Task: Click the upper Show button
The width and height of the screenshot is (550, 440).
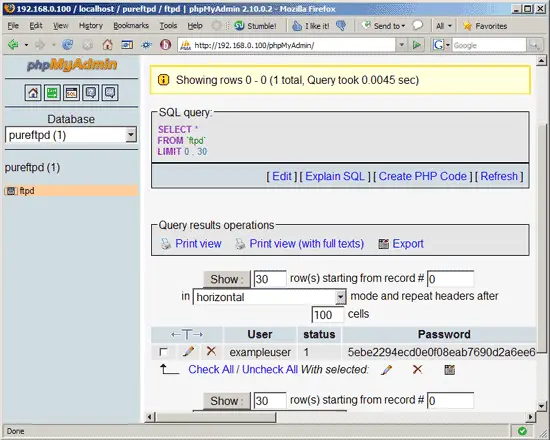Action: point(227,279)
